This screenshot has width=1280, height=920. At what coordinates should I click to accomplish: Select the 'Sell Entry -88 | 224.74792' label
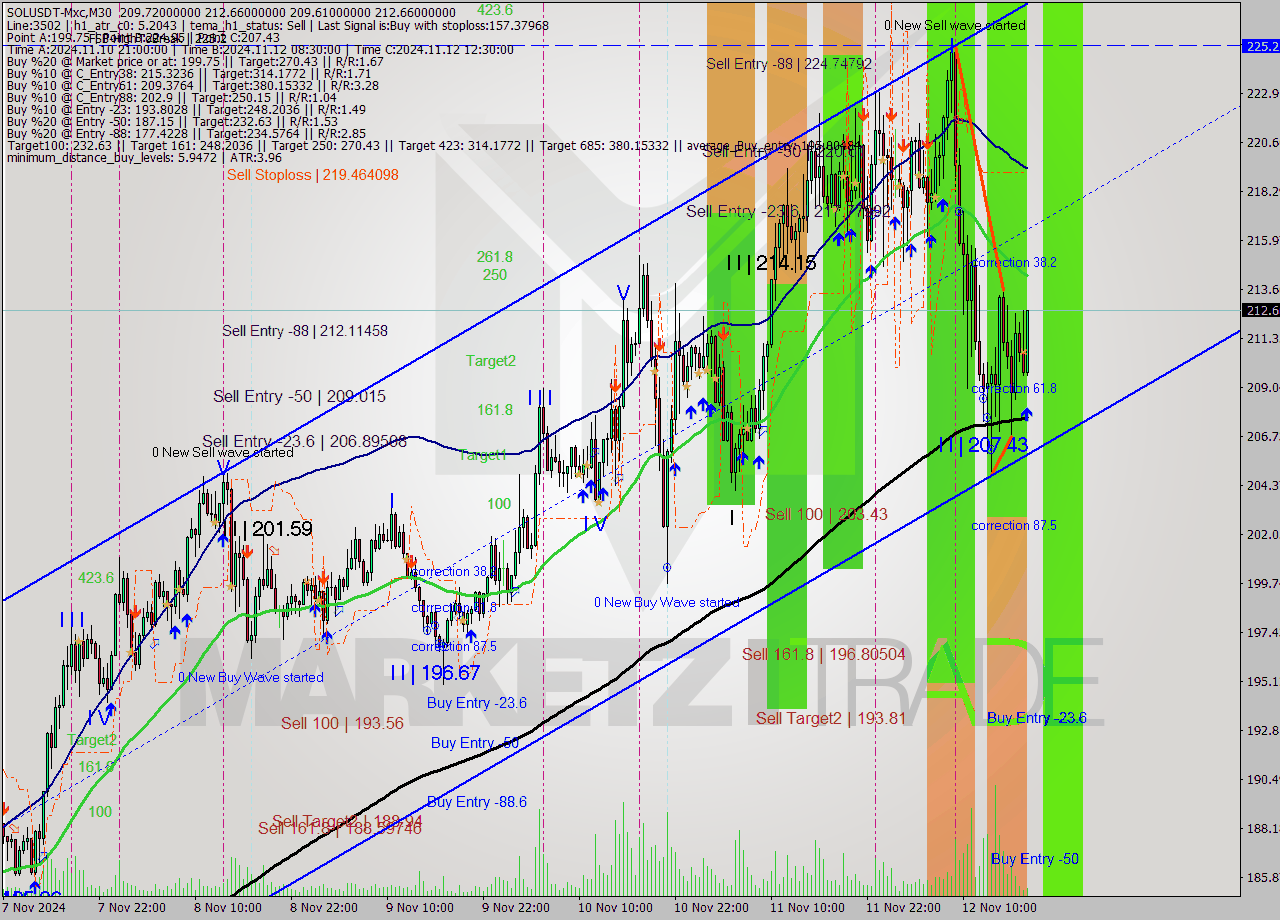coord(789,64)
